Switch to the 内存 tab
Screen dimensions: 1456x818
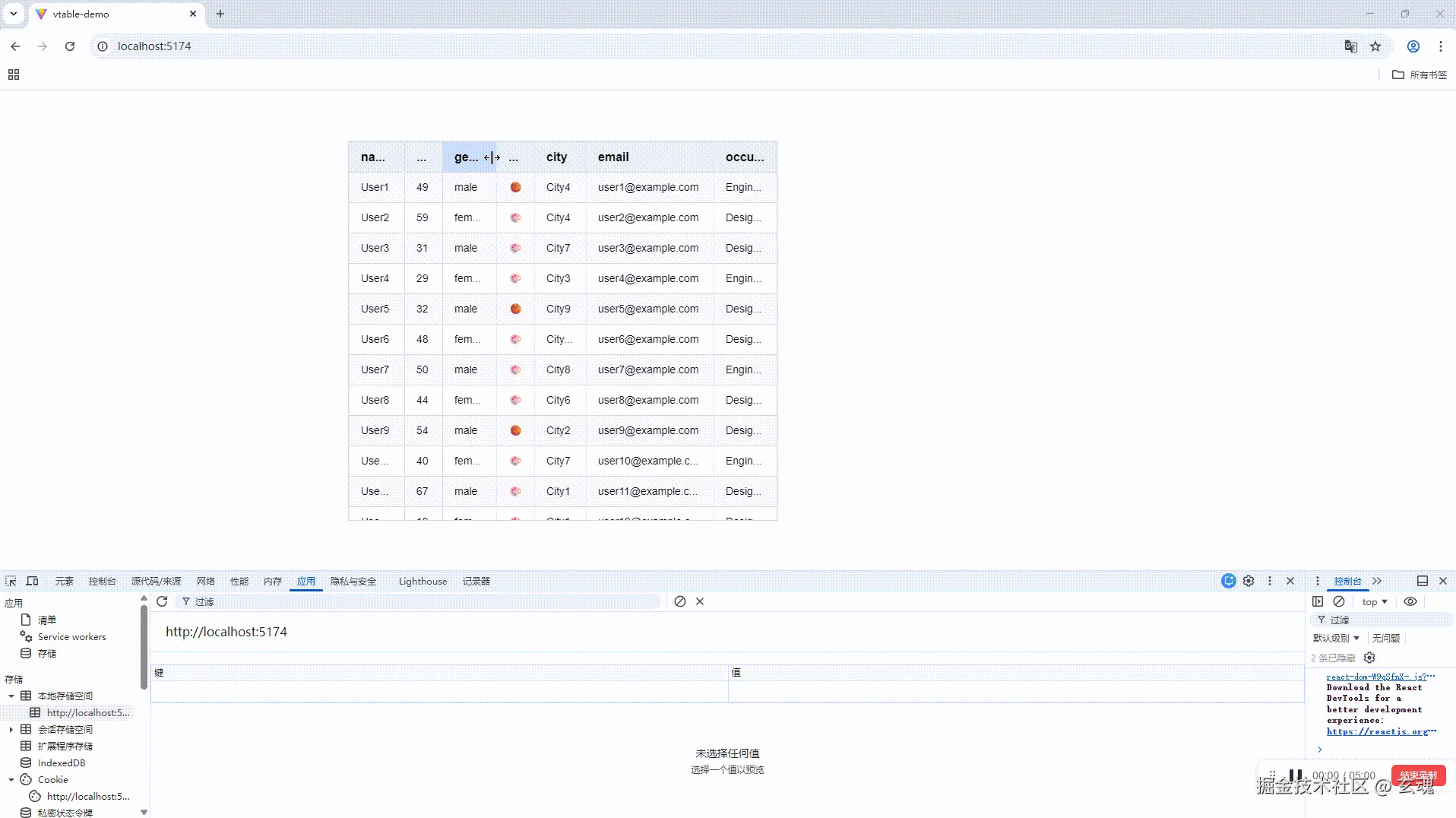273,581
